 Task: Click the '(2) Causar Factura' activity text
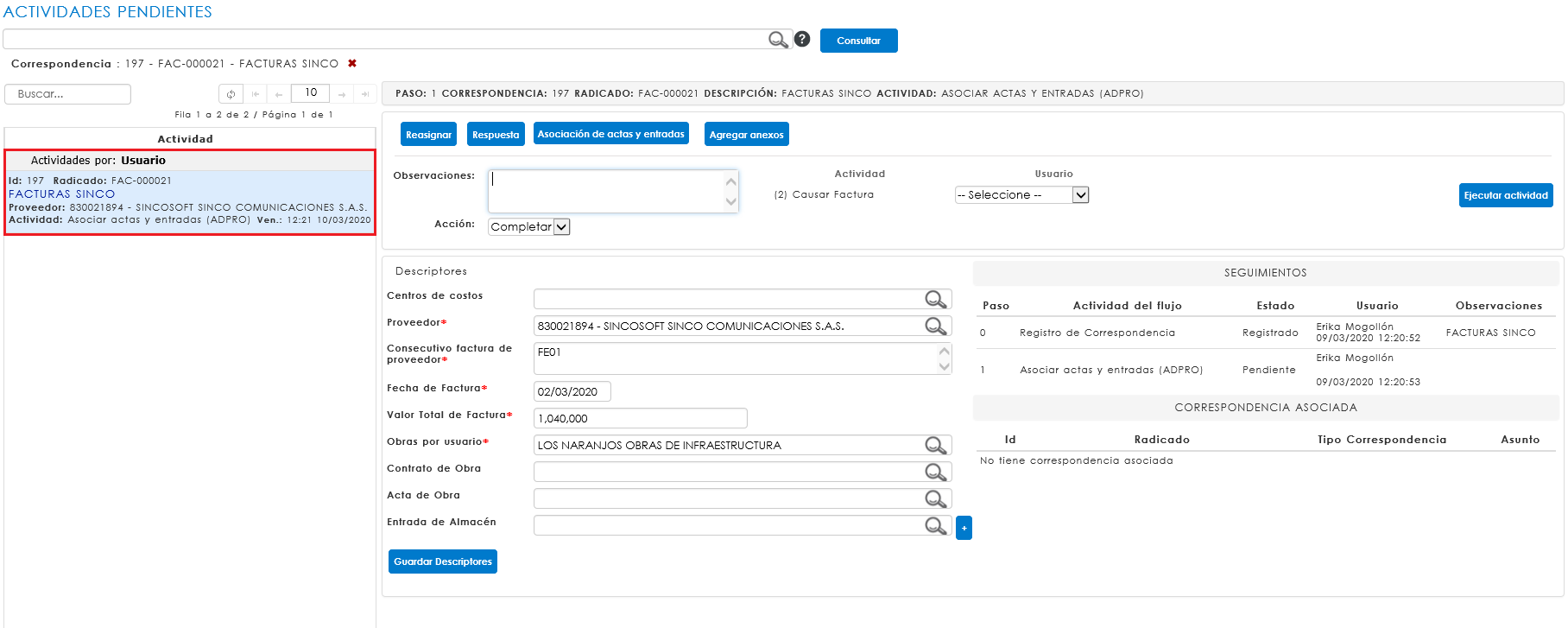click(824, 195)
